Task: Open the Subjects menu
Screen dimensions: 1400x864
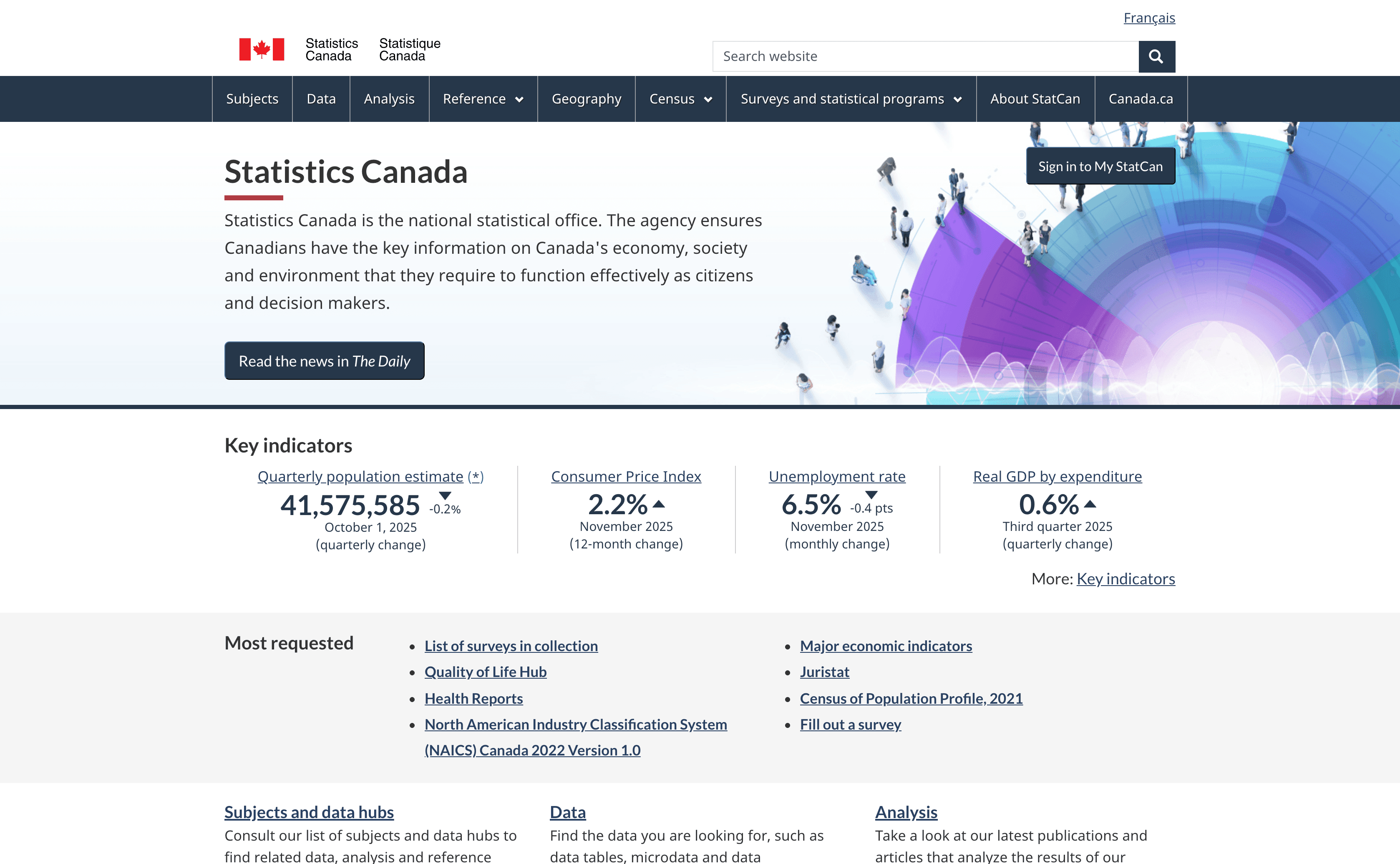Action: (252, 99)
